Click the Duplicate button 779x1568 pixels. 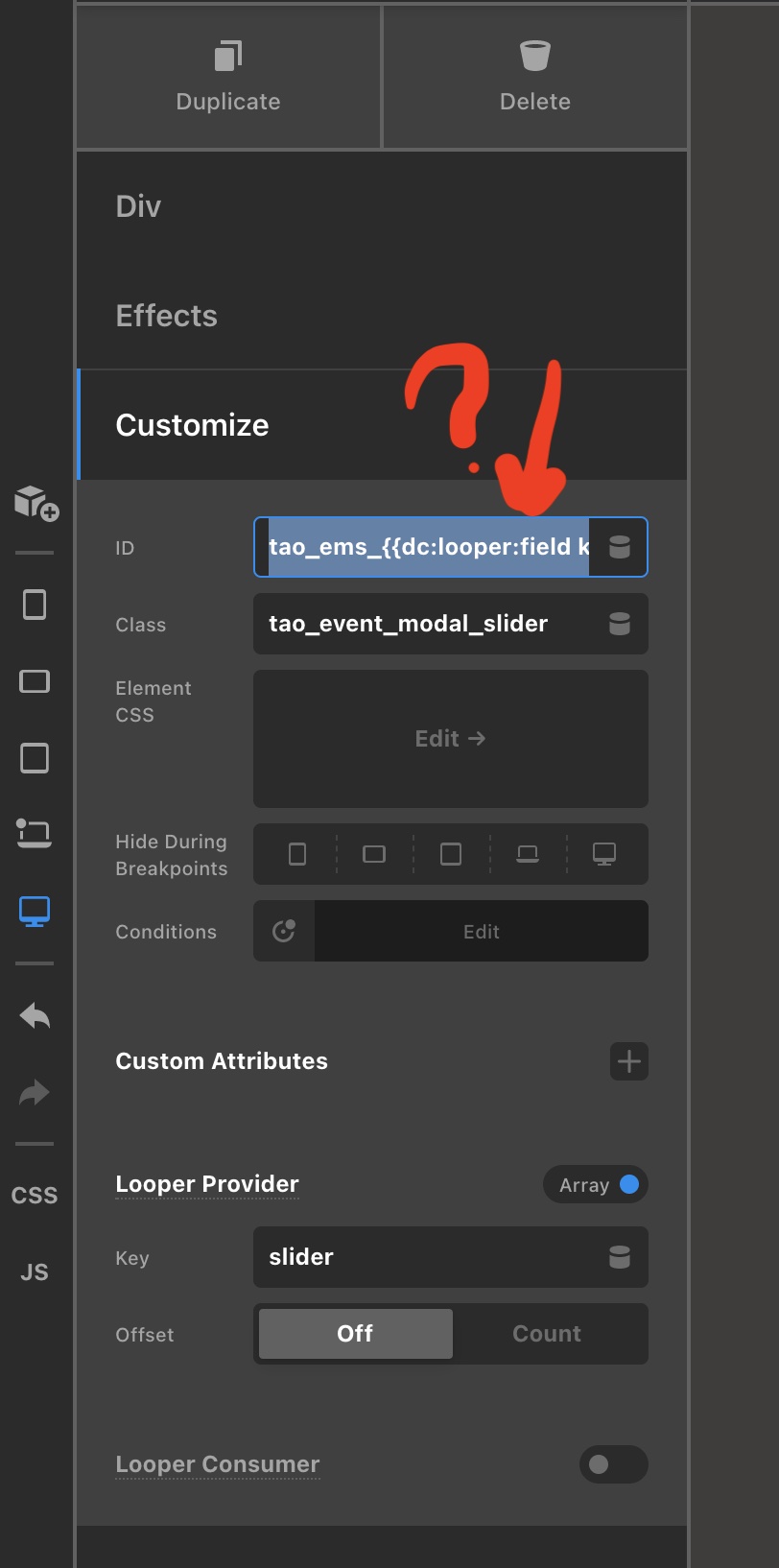(228, 77)
